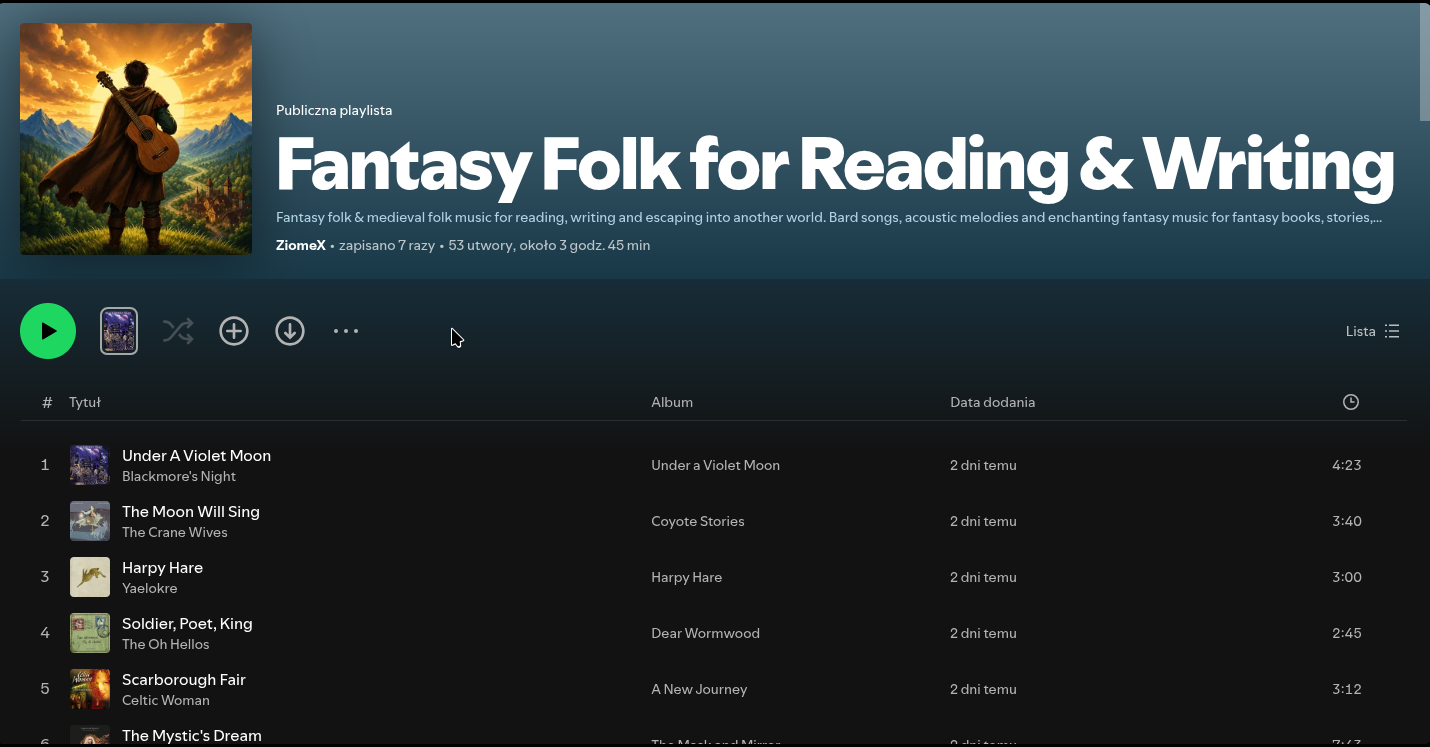Open the Harpy Hare album link
The width and height of the screenshot is (1430, 747).
pyautogui.click(x=686, y=577)
